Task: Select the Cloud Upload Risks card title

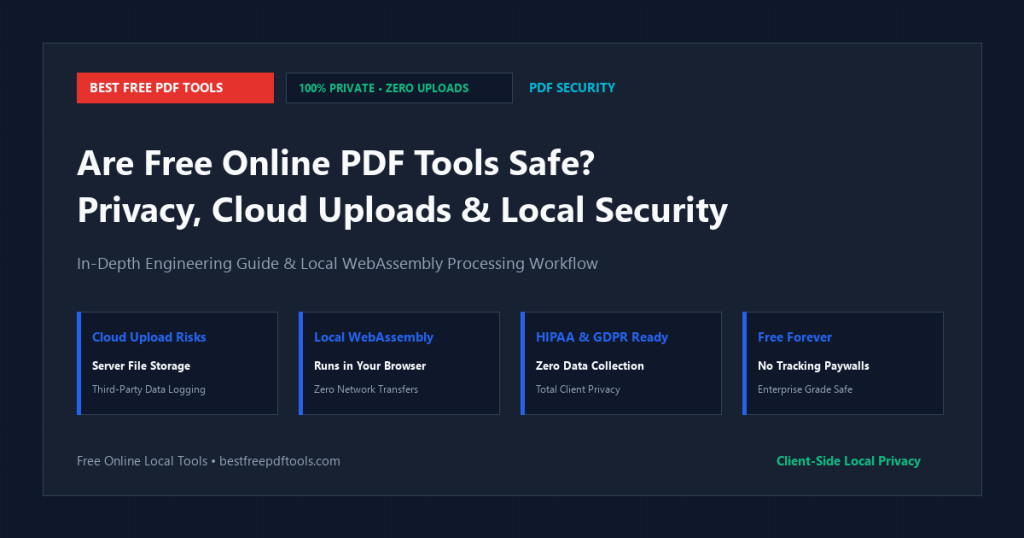Action: [x=149, y=337]
